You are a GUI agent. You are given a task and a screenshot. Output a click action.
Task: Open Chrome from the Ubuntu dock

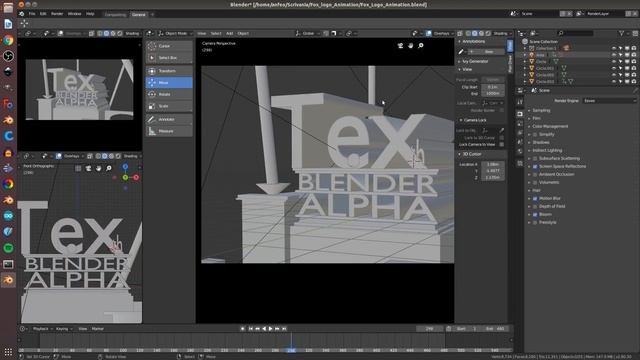pos(8,40)
